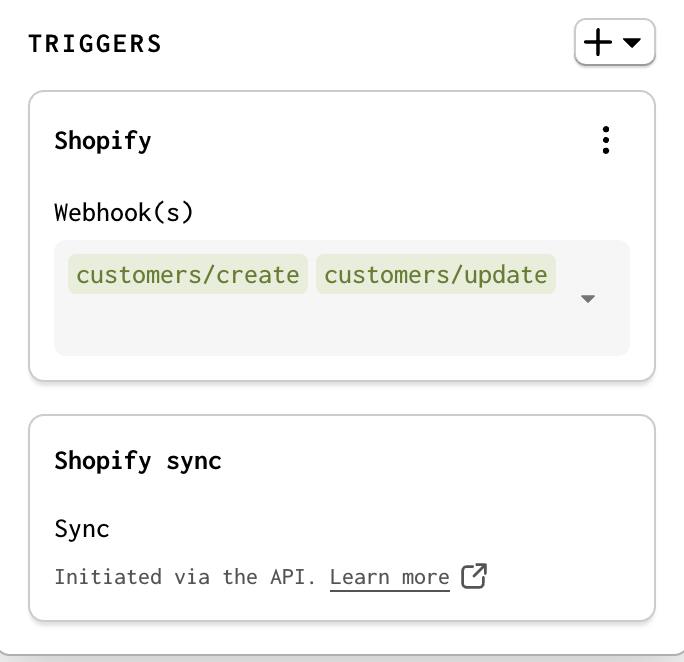Open the Shopify trigger three-dot menu

605,140
